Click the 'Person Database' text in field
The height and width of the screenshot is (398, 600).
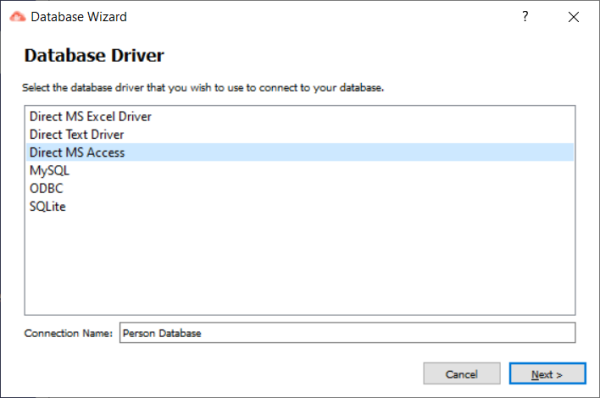tap(161, 333)
